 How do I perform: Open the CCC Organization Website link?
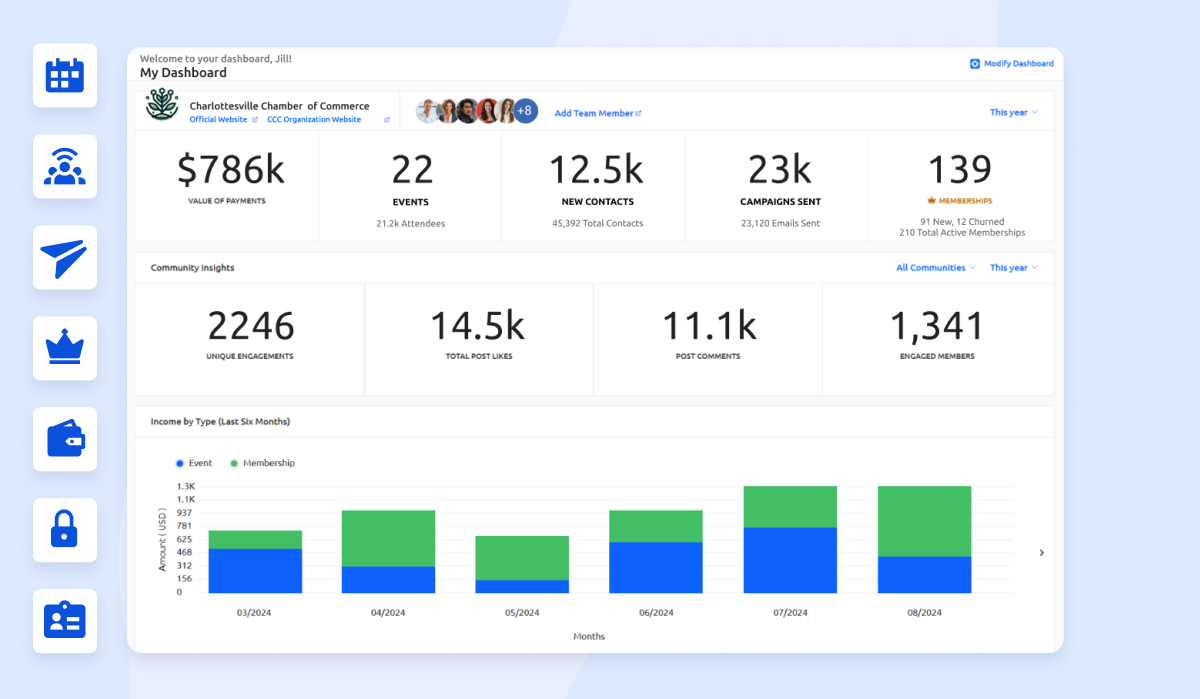tap(314, 120)
